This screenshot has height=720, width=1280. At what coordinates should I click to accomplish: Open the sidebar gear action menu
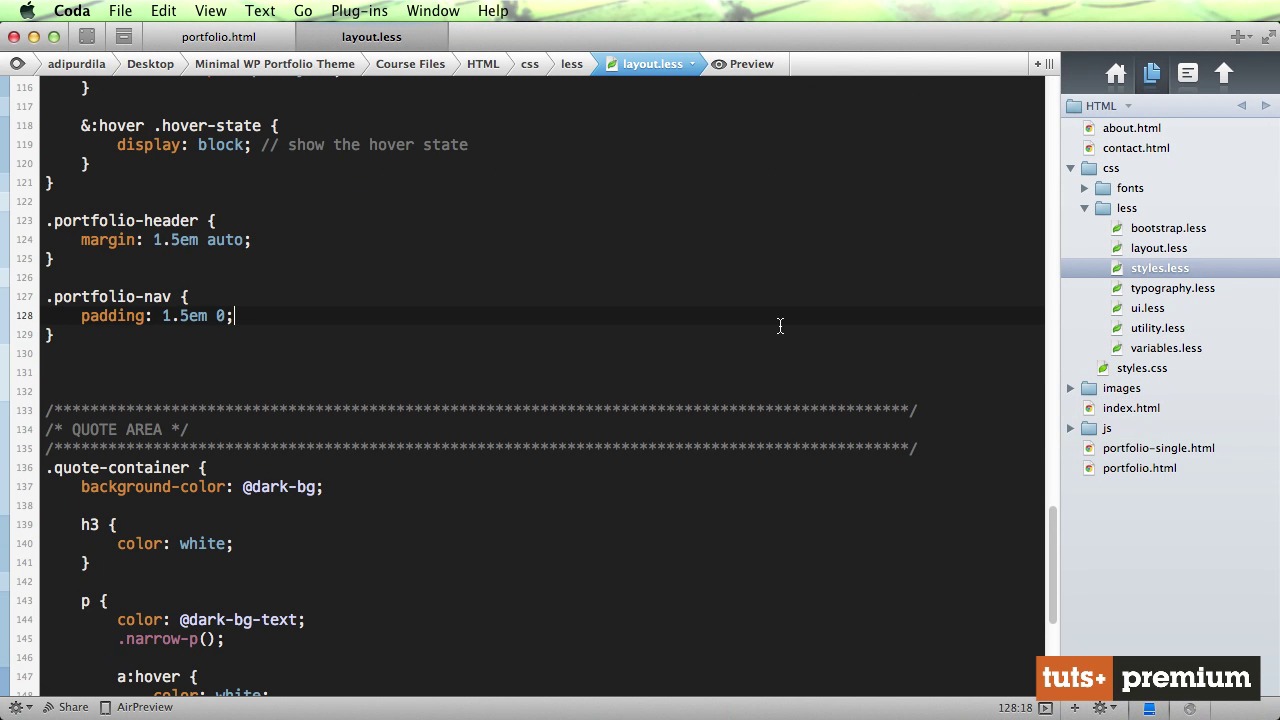(1104, 708)
